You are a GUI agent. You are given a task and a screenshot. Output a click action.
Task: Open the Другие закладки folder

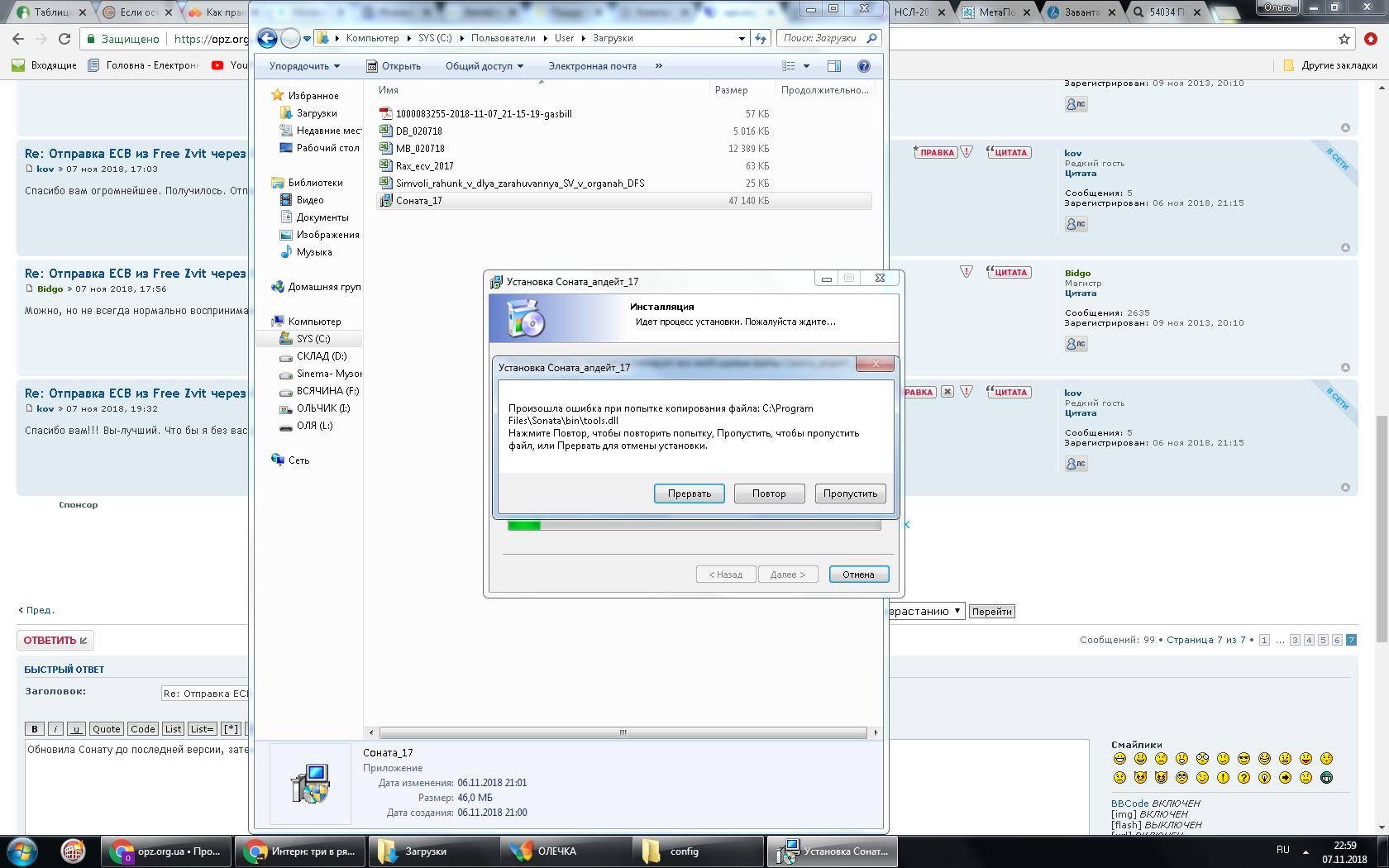pyautogui.click(x=1330, y=65)
